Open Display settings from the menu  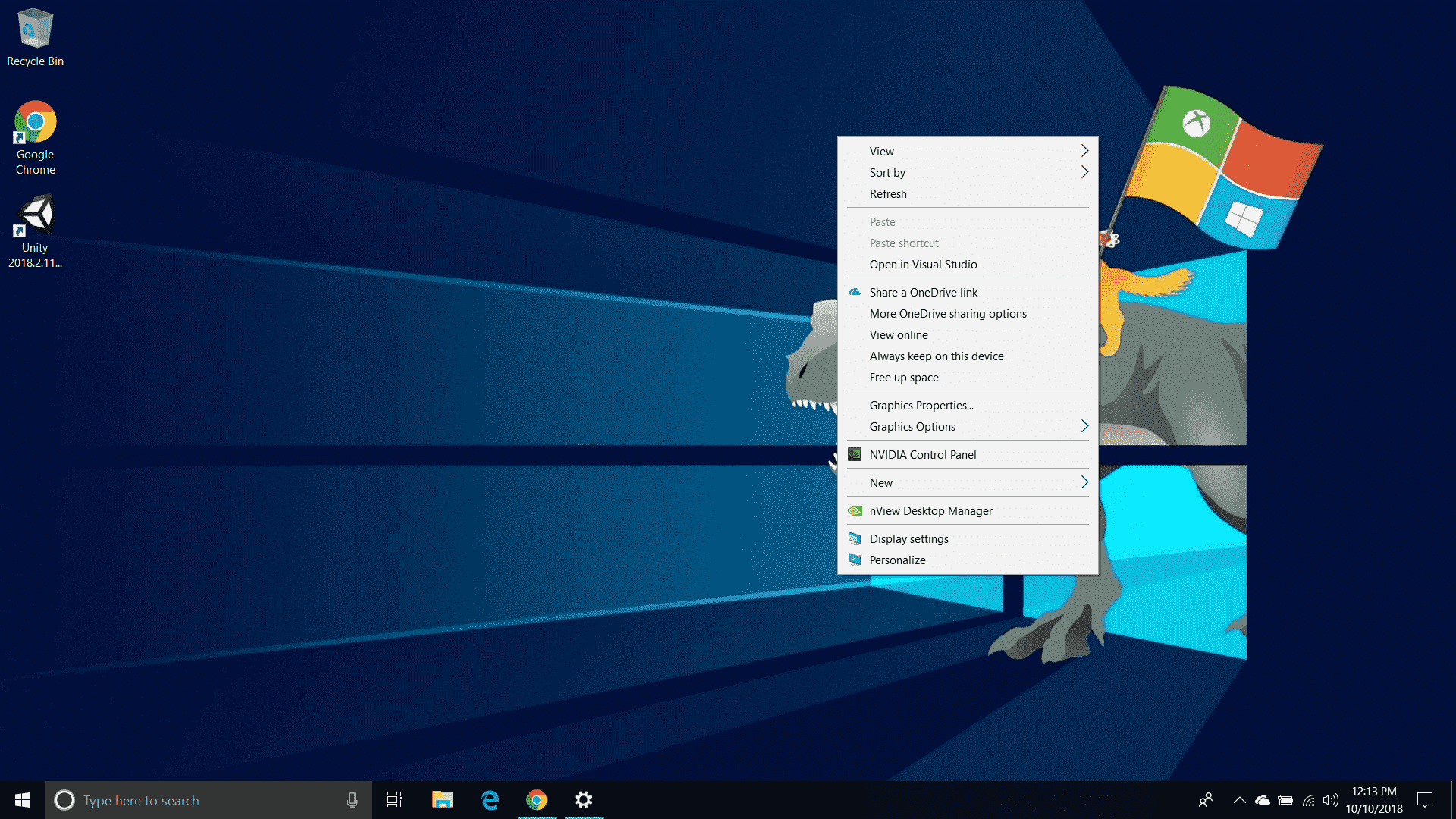click(968, 538)
